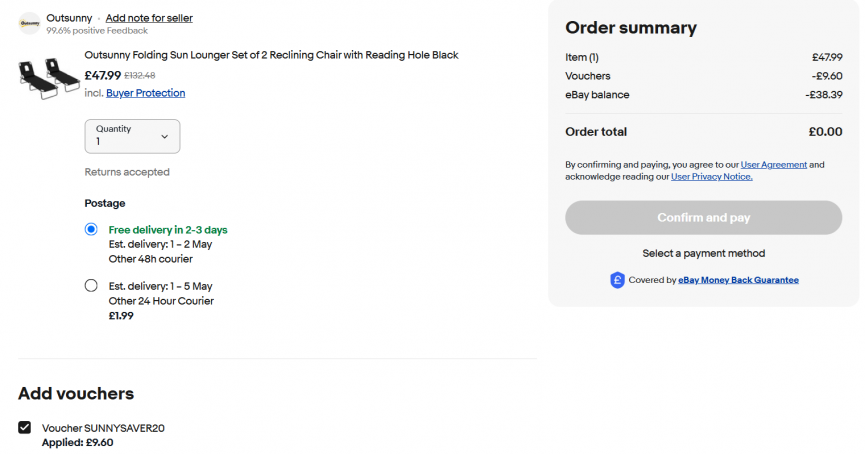
Task: Click the Select a payment method text
Action: [703, 253]
